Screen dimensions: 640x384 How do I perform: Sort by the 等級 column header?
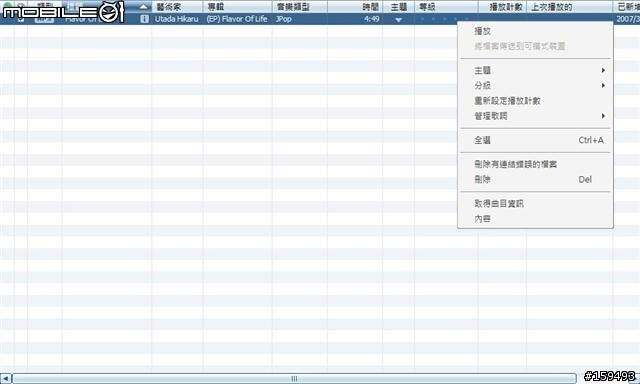tap(446, 7)
